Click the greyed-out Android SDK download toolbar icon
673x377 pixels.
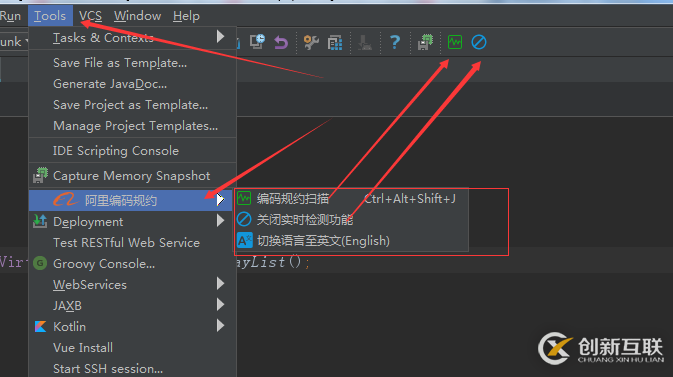tap(365, 43)
